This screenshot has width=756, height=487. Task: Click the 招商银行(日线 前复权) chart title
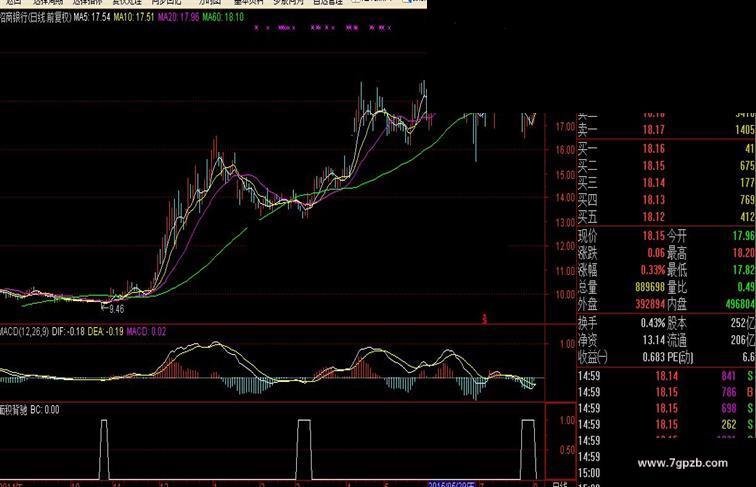pos(36,17)
